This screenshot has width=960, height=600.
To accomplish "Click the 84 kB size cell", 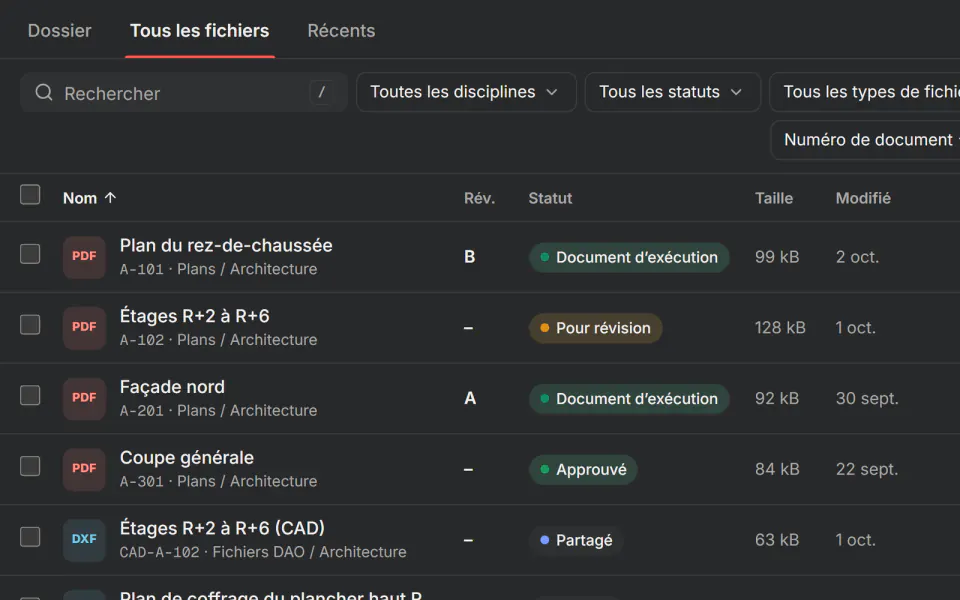I will point(777,469).
